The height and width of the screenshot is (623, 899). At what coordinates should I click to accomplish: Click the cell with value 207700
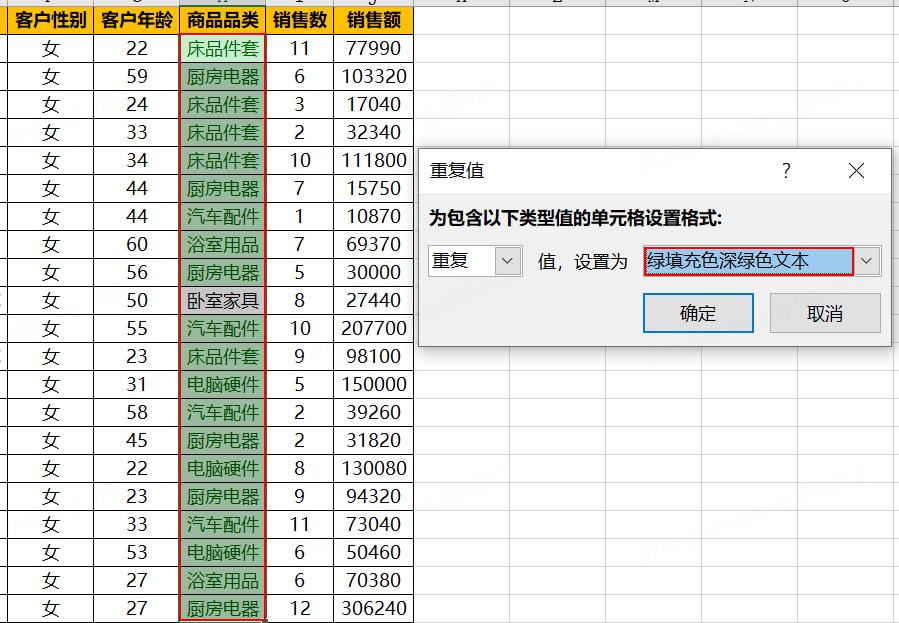point(373,328)
